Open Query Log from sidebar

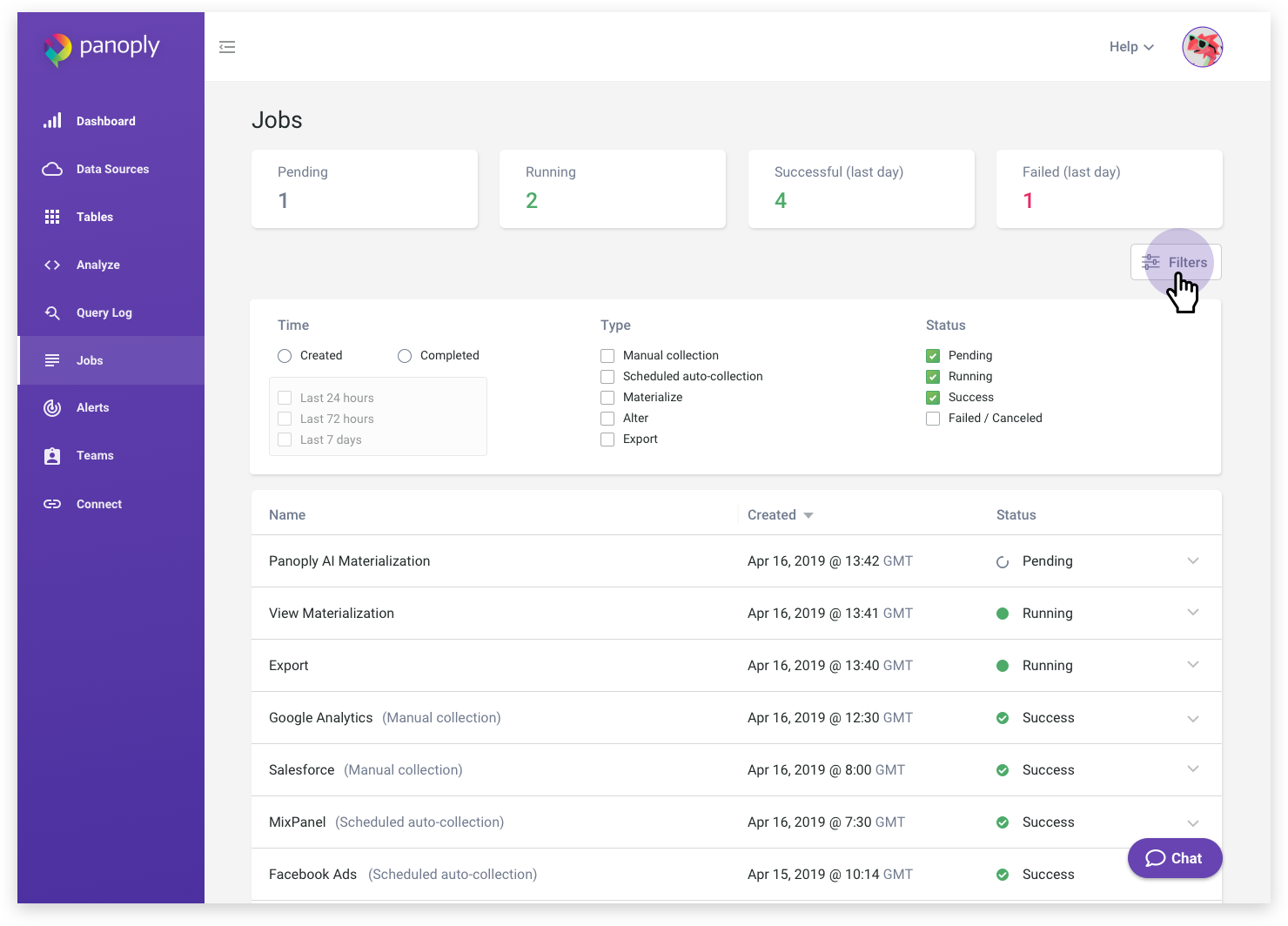[x=111, y=312]
